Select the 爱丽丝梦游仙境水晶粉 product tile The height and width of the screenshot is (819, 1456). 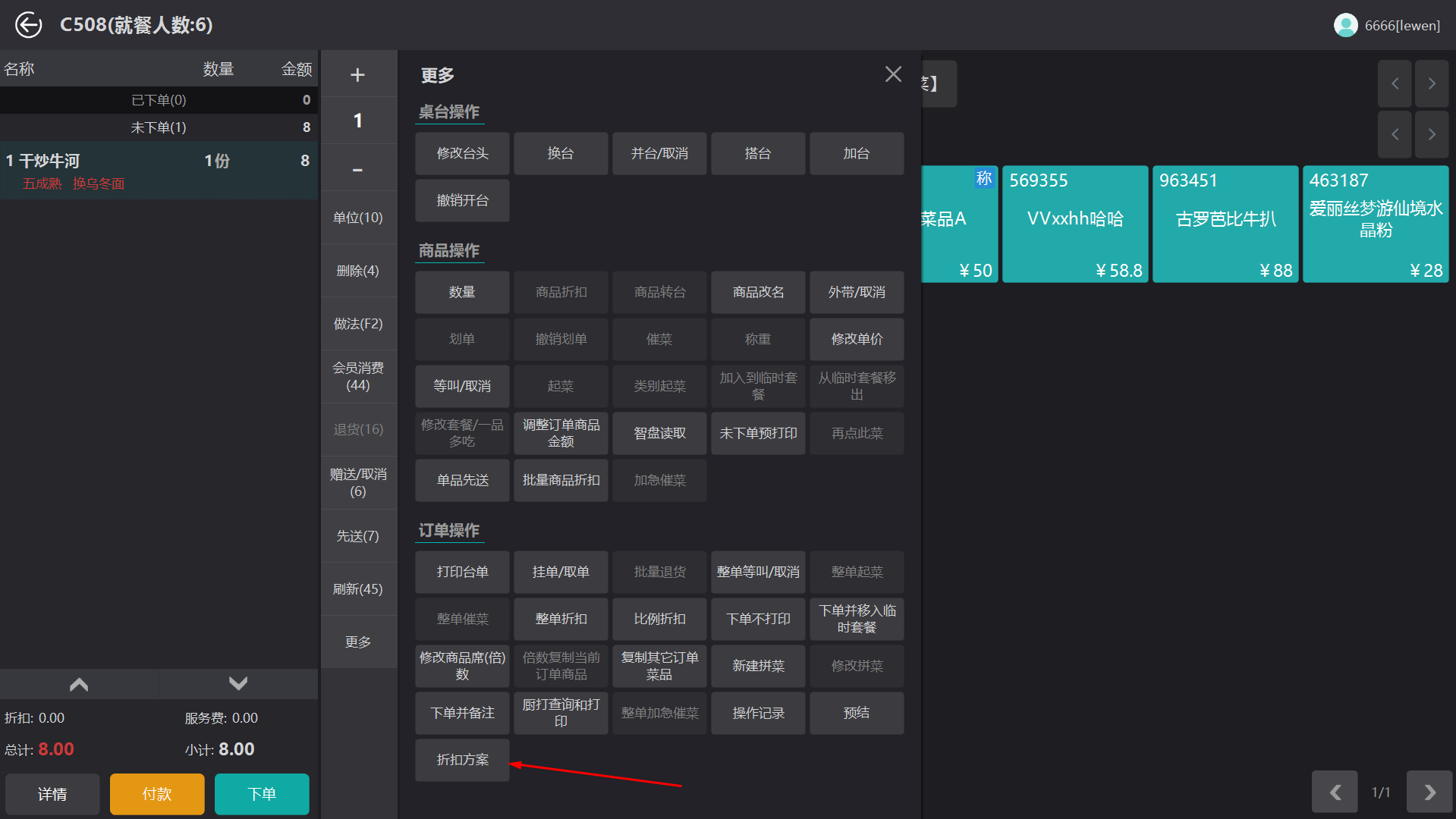click(1375, 224)
